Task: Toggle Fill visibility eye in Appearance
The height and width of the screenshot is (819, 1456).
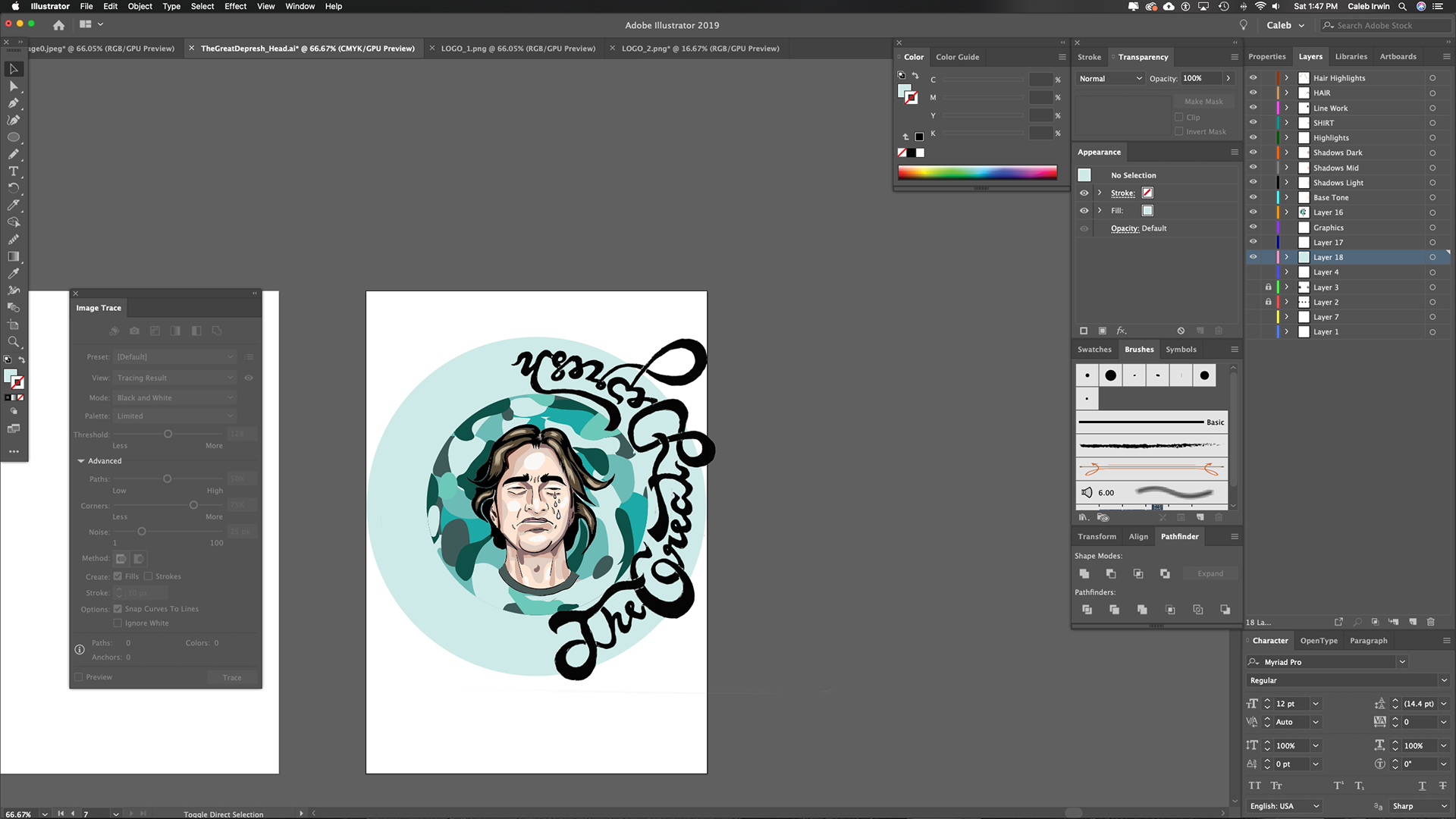Action: coord(1084,211)
